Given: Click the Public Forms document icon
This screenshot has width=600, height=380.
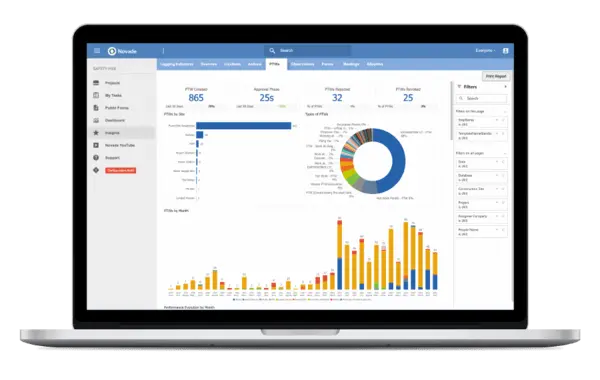Looking at the screenshot, I should [96, 108].
